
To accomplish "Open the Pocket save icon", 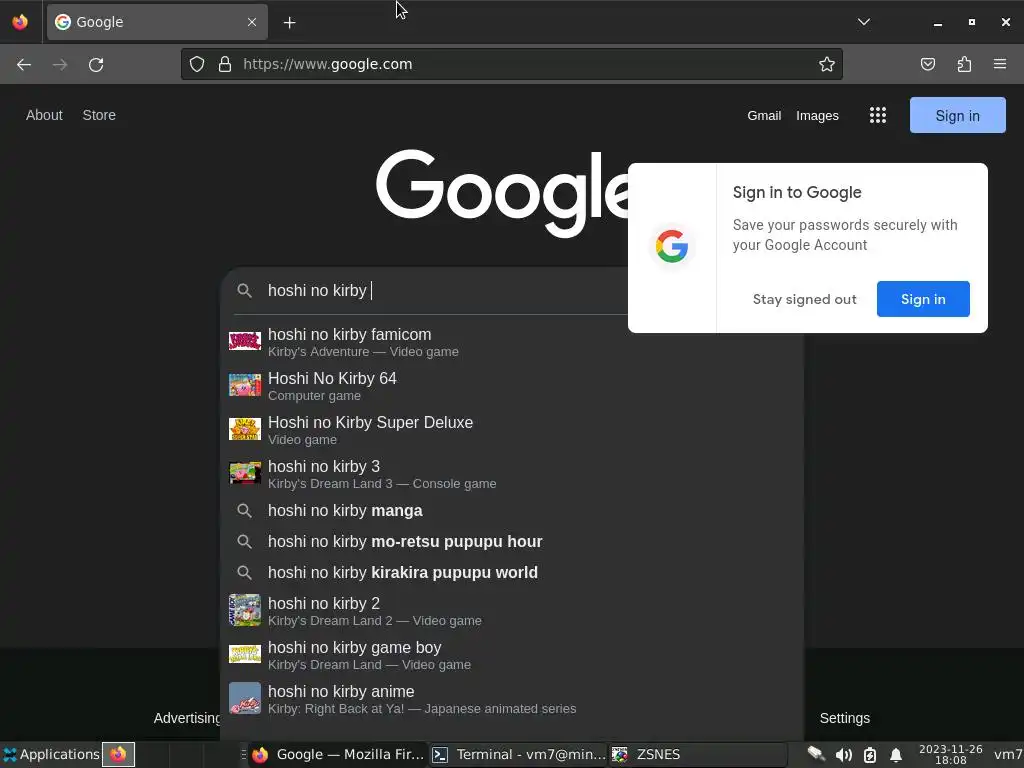I will point(927,64).
